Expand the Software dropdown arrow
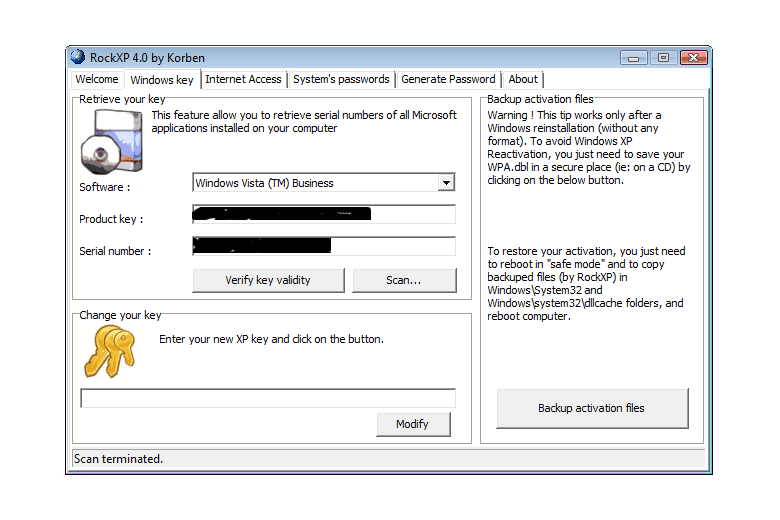The width and height of the screenshot is (780, 520). click(x=446, y=183)
